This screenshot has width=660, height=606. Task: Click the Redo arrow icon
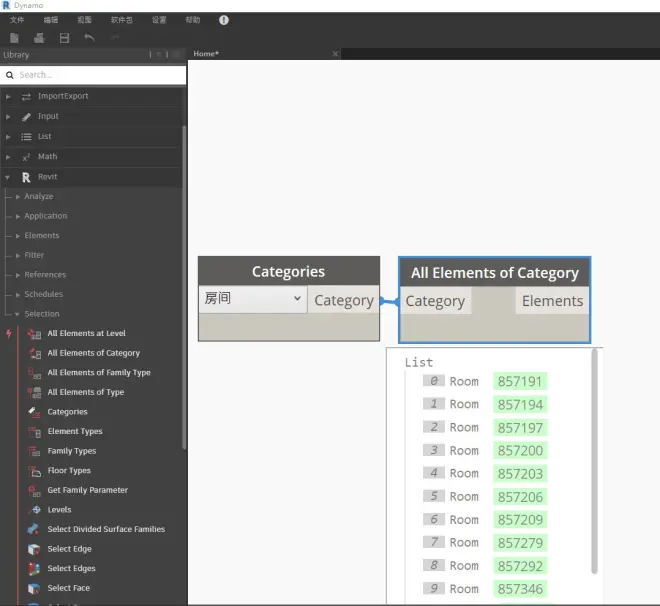[114, 38]
